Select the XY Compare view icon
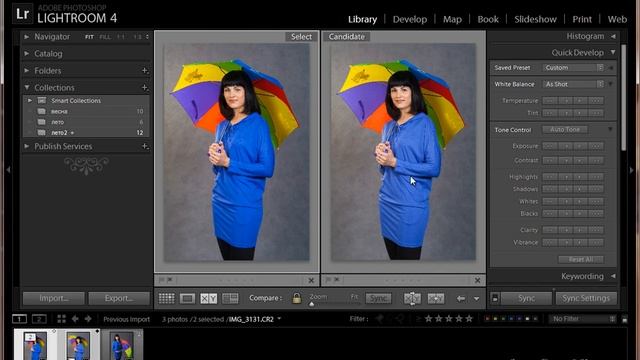This screenshot has width=640, height=360. [209, 298]
